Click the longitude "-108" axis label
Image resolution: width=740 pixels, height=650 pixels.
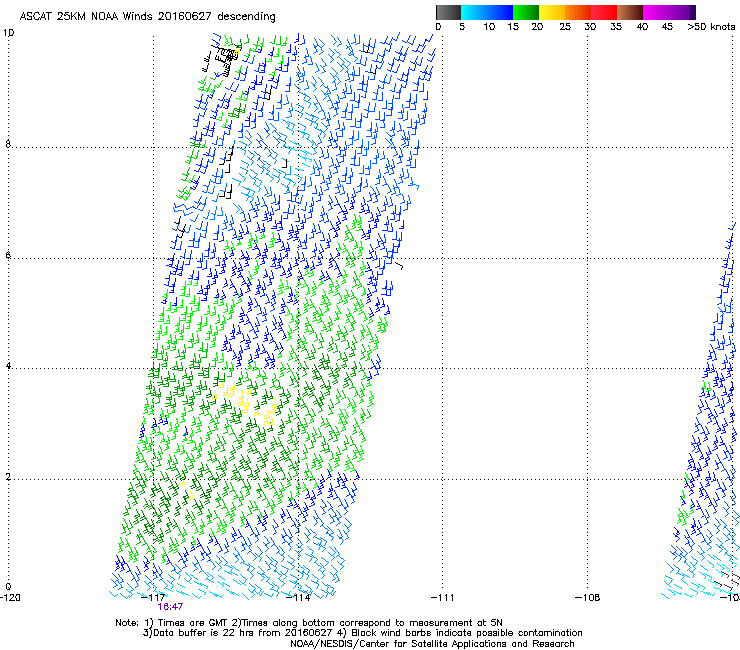click(588, 598)
